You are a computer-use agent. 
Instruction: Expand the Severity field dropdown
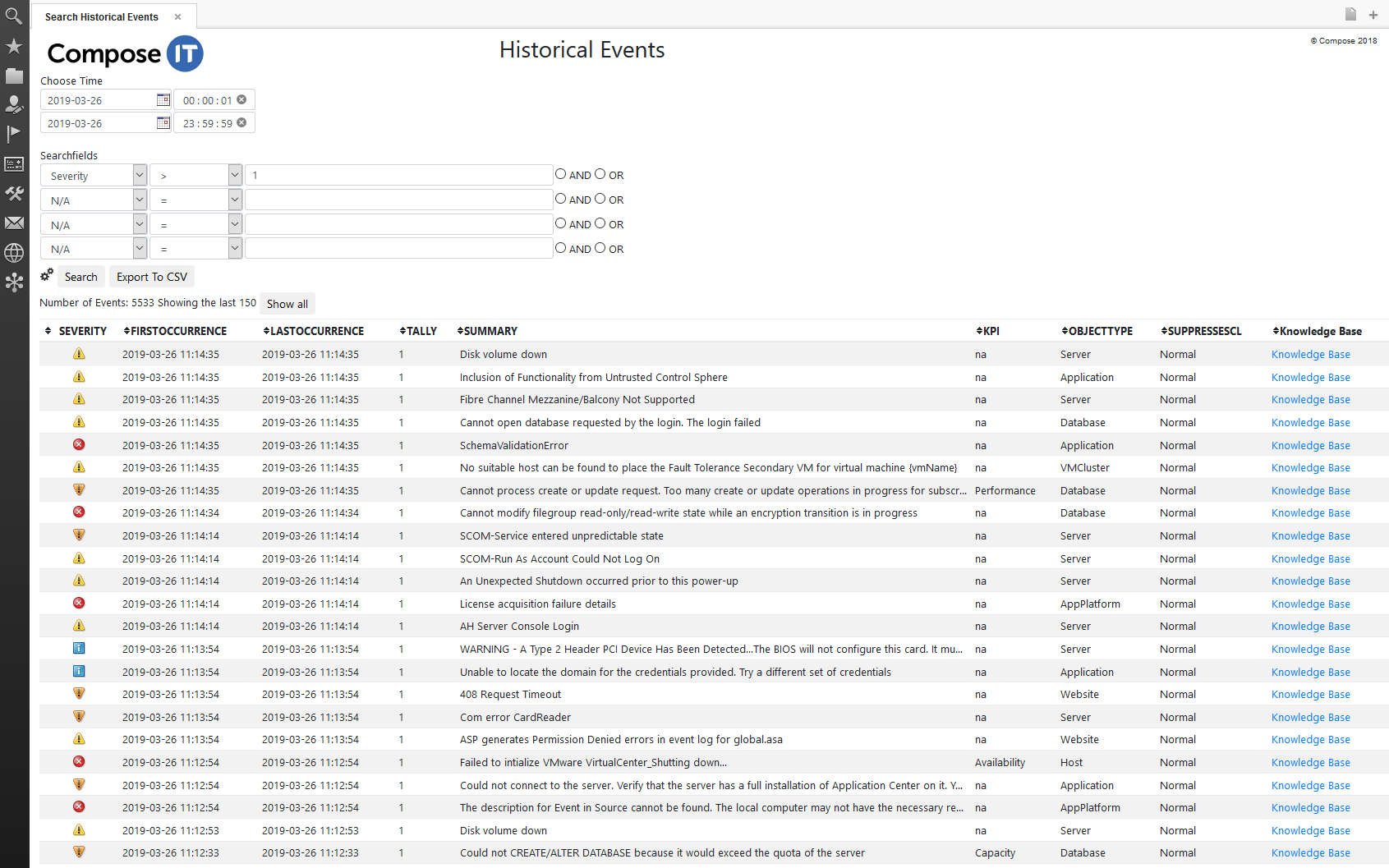(140, 176)
